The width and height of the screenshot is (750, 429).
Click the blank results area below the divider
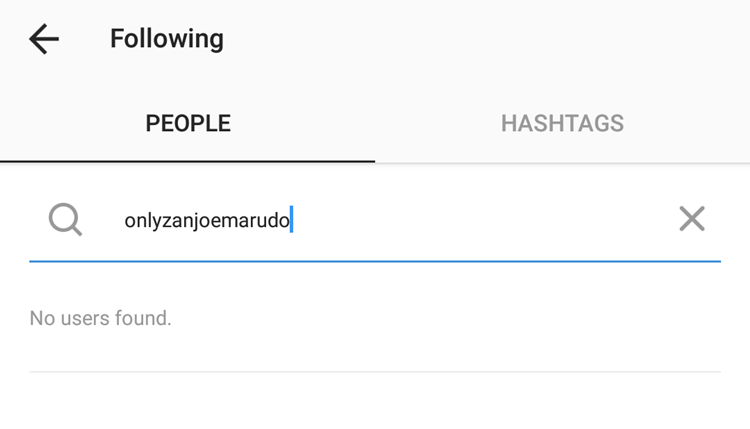coord(375,401)
